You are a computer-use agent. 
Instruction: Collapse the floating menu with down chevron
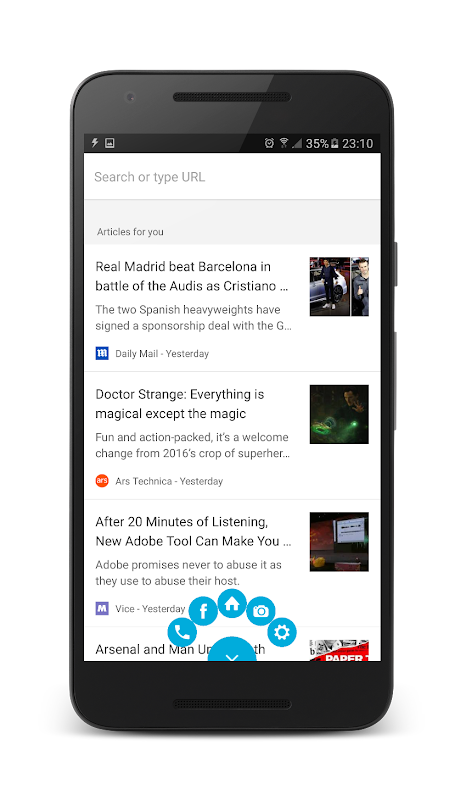(232, 649)
